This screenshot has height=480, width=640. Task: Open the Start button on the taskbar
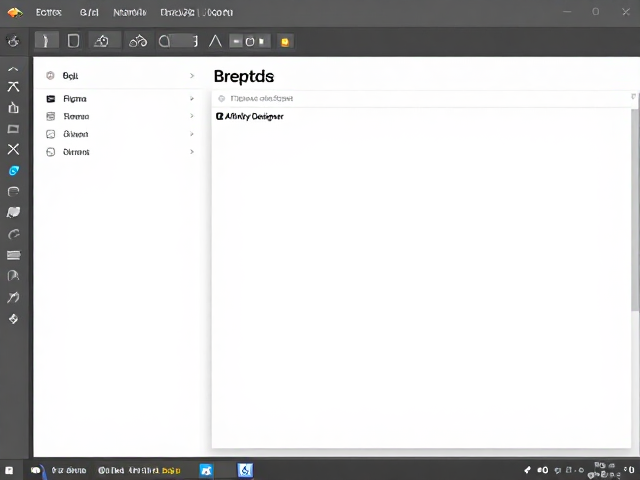coord(9,470)
